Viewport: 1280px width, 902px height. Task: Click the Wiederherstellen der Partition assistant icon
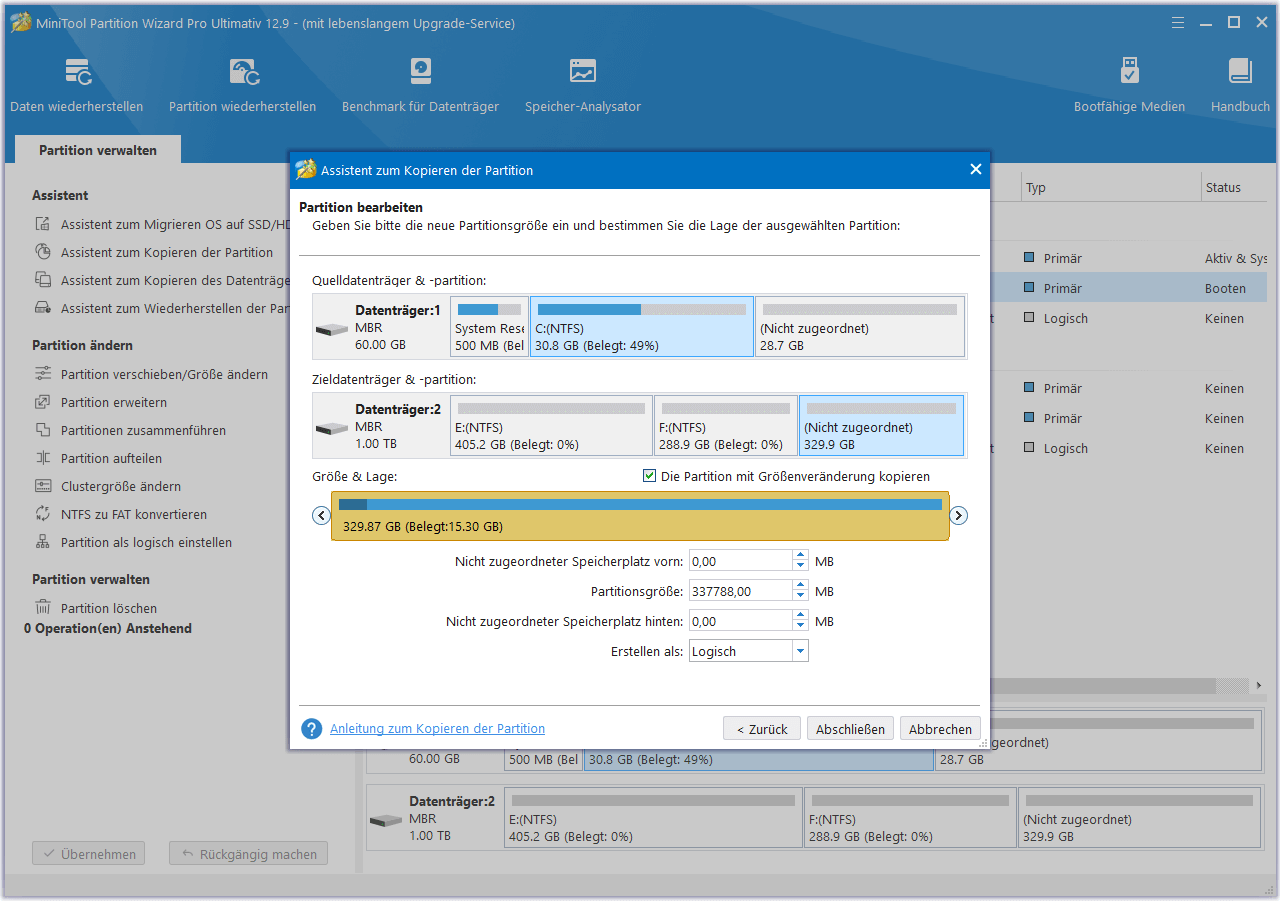pos(43,308)
